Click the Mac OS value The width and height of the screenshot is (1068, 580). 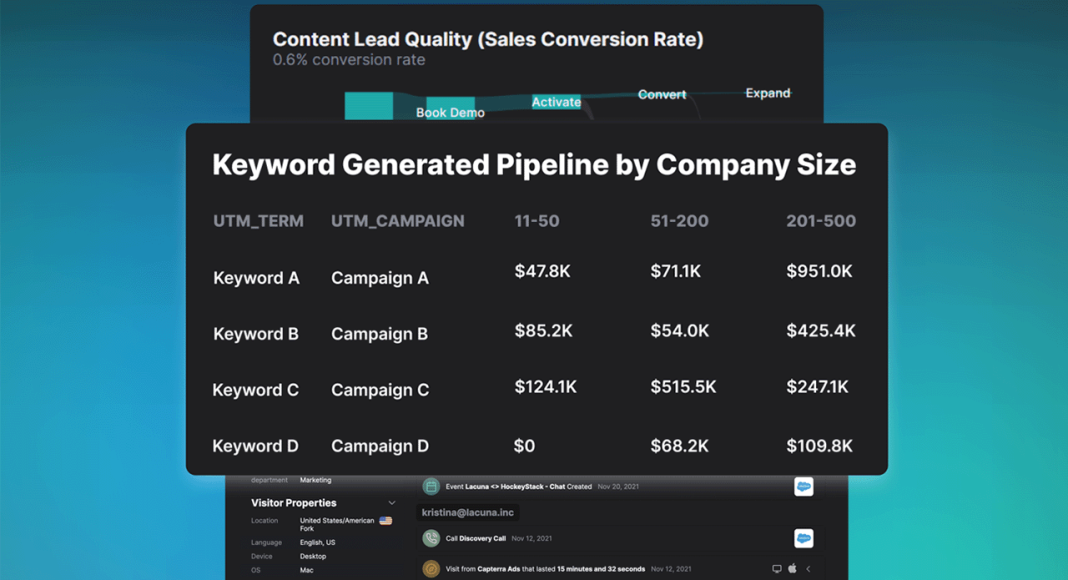point(307,570)
